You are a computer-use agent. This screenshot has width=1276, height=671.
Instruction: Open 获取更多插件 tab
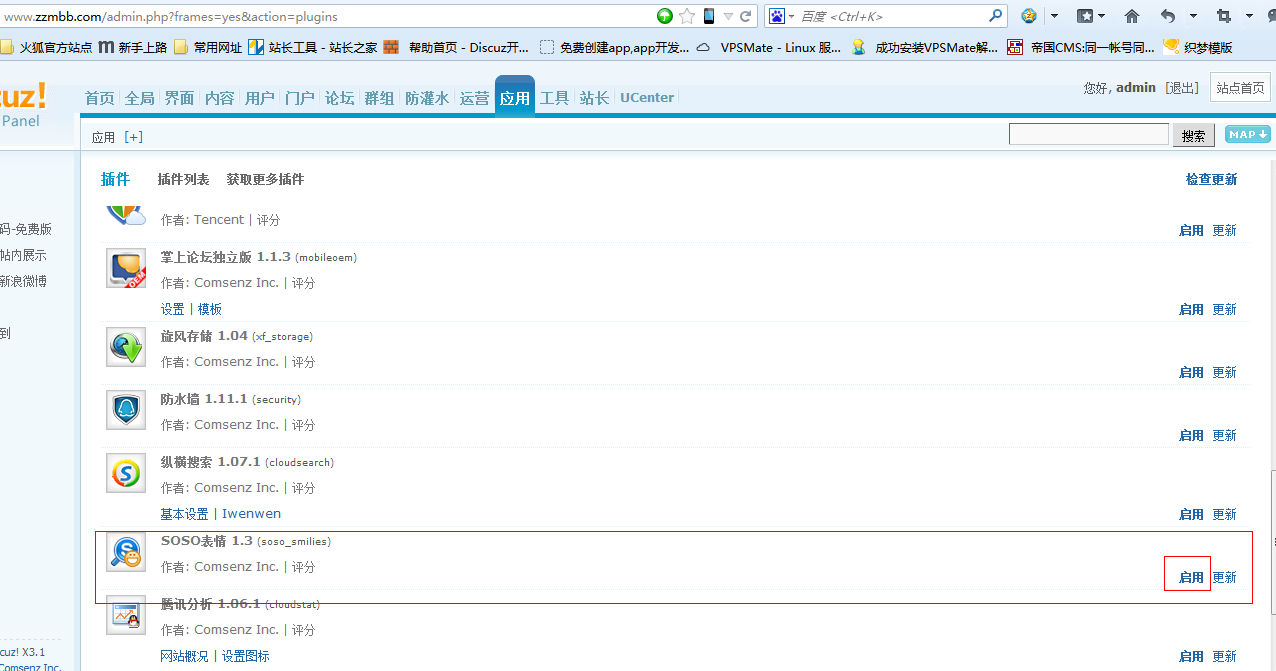pyautogui.click(x=265, y=179)
